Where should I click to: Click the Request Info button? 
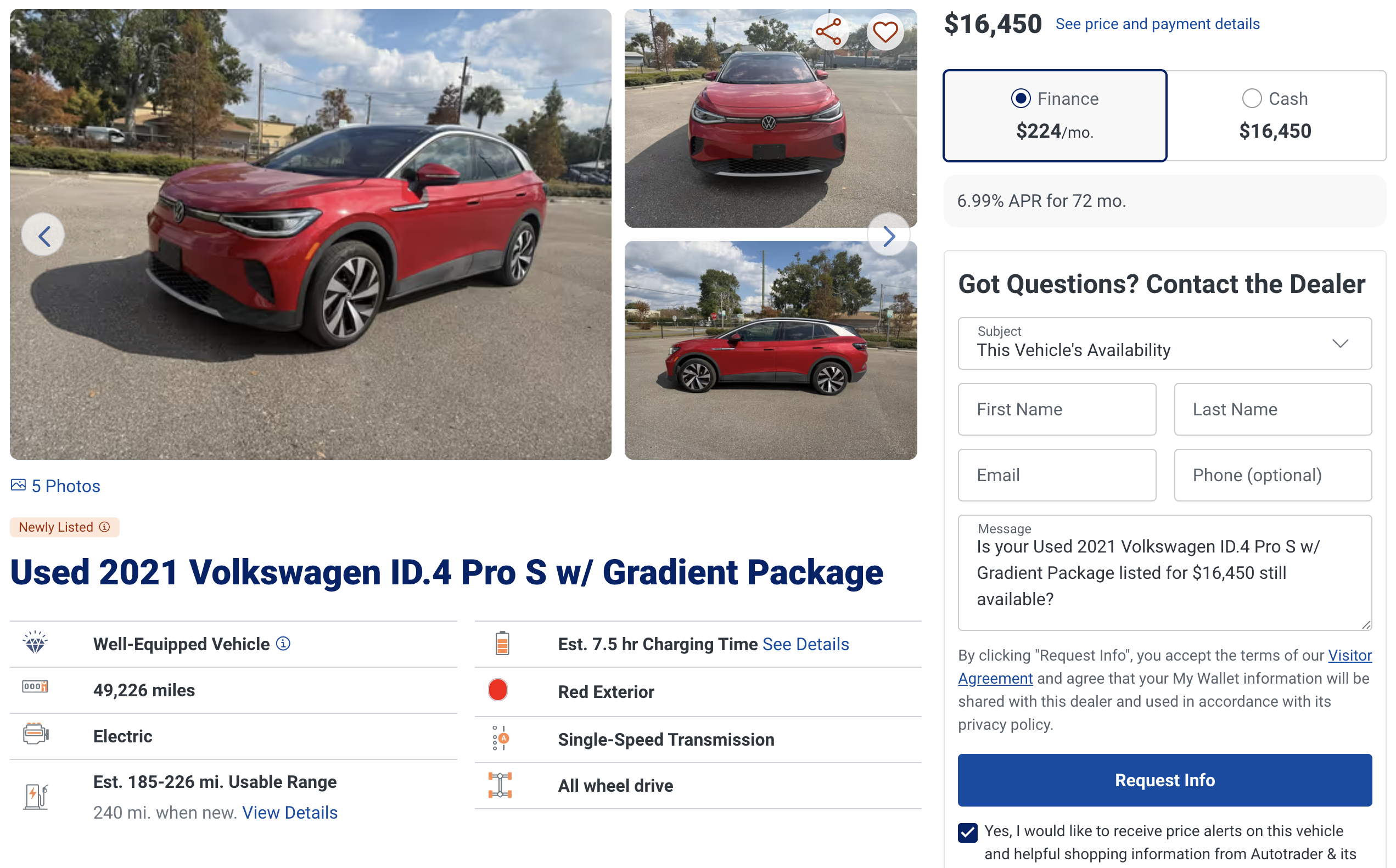tap(1164, 780)
